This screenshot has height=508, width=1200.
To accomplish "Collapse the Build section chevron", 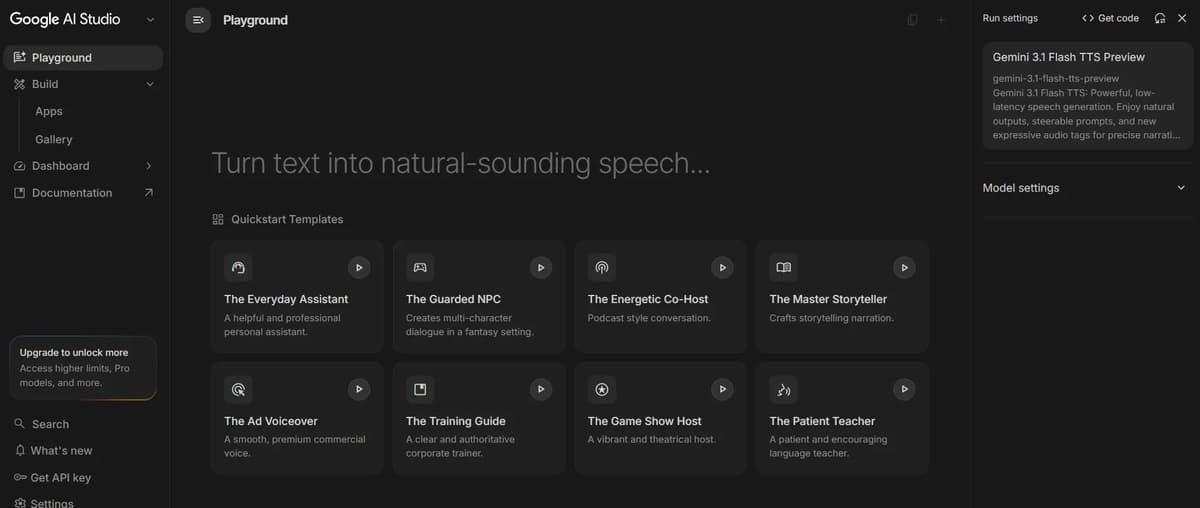I will pos(150,84).
